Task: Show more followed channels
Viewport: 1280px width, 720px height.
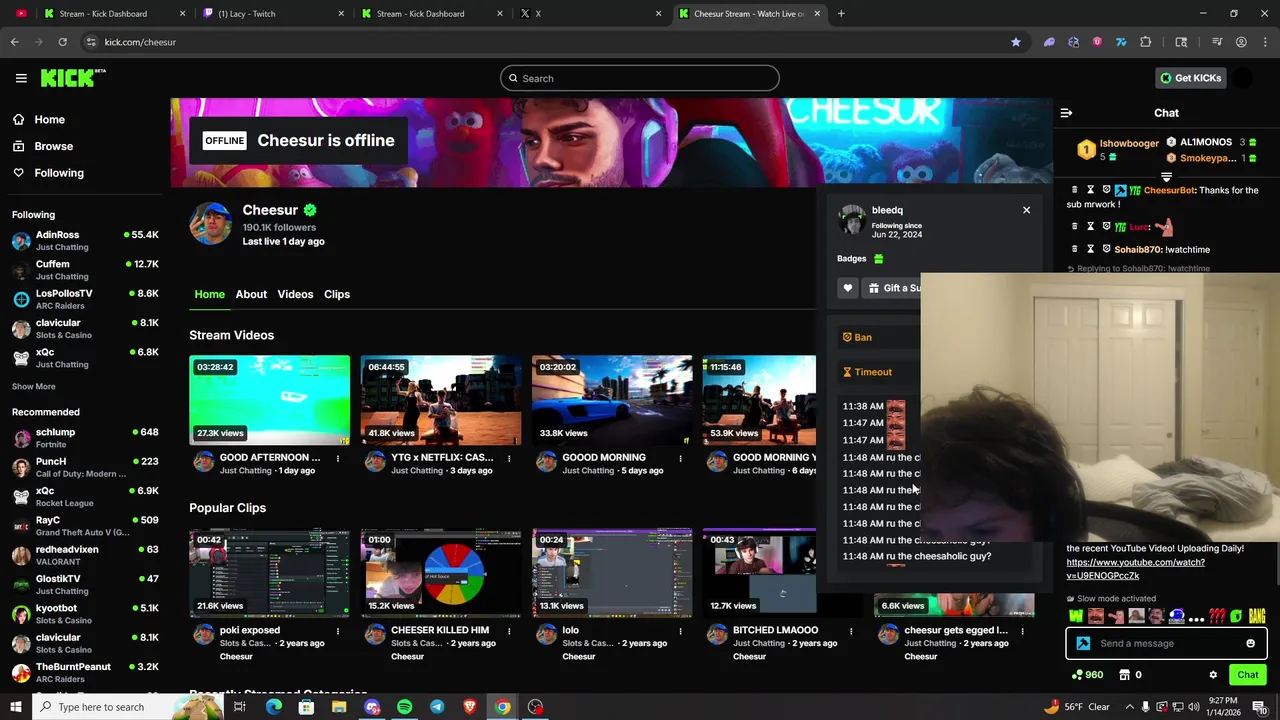Action: [34, 387]
